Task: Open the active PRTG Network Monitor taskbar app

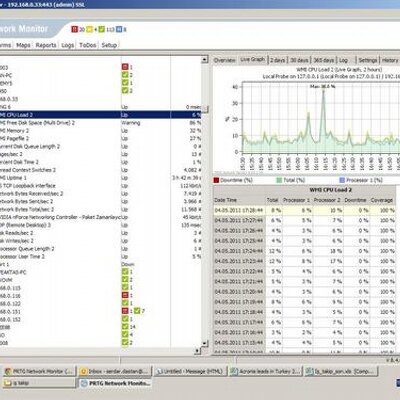Action: [115, 383]
